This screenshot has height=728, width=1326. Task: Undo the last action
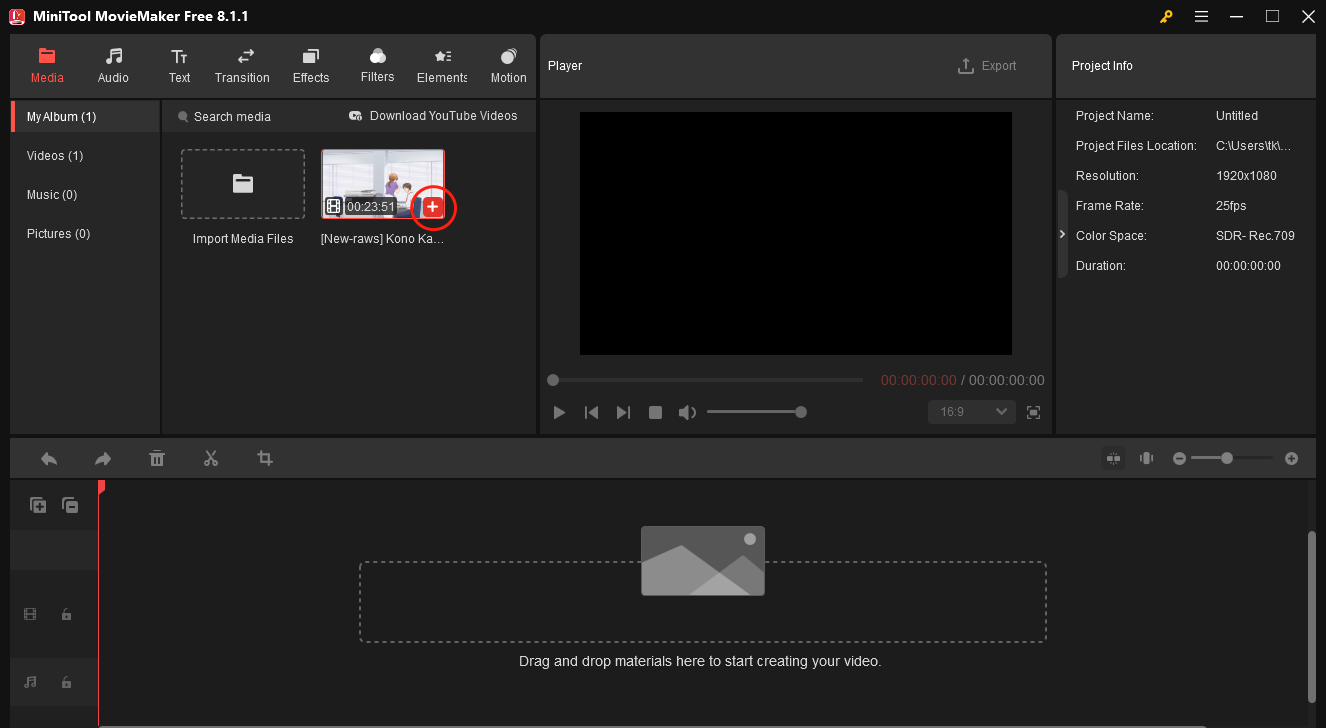click(x=49, y=458)
